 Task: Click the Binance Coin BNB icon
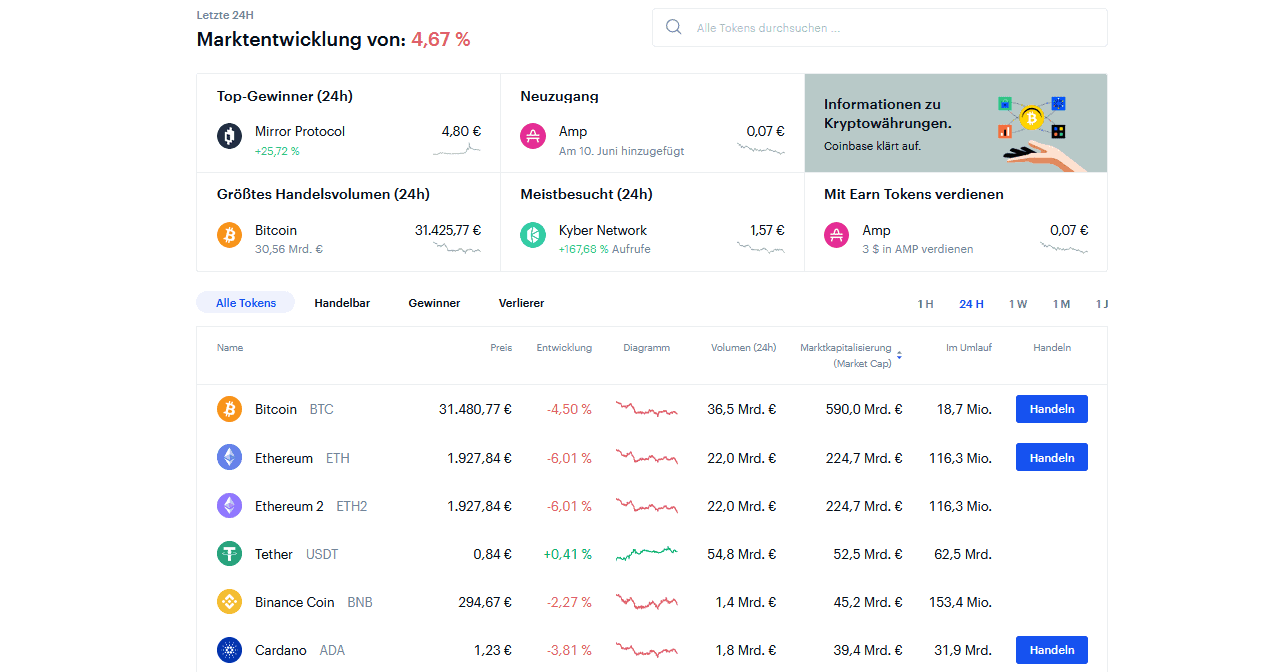tap(230, 601)
